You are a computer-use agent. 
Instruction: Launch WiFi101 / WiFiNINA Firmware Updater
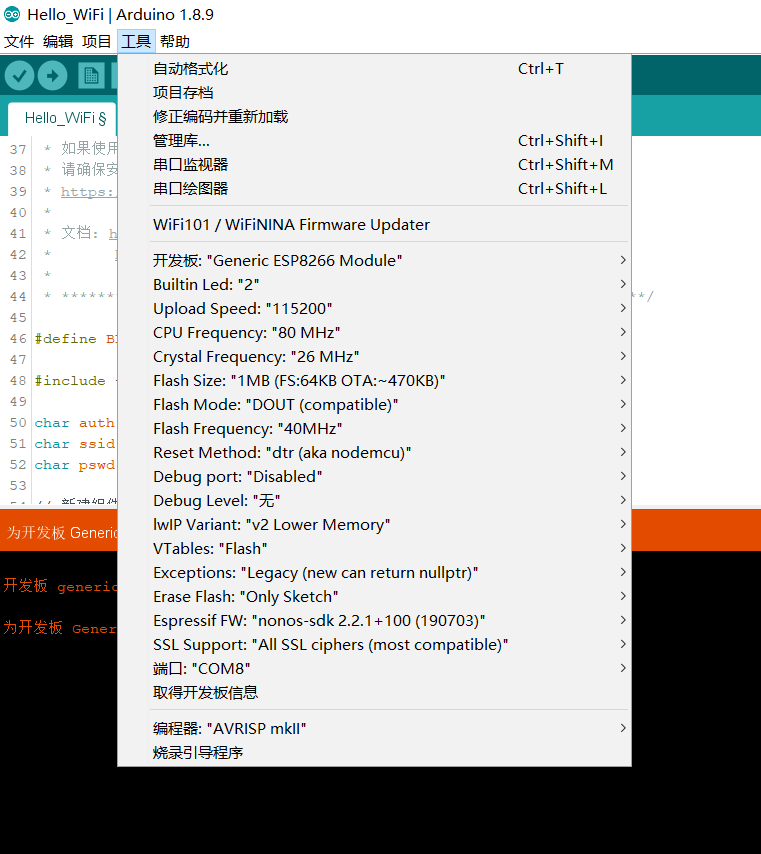click(374, 224)
